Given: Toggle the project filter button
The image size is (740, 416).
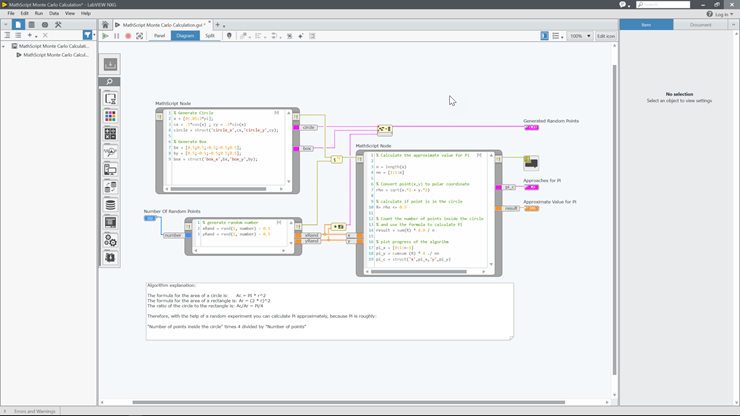Looking at the screenshot, I should click(87, 35).
